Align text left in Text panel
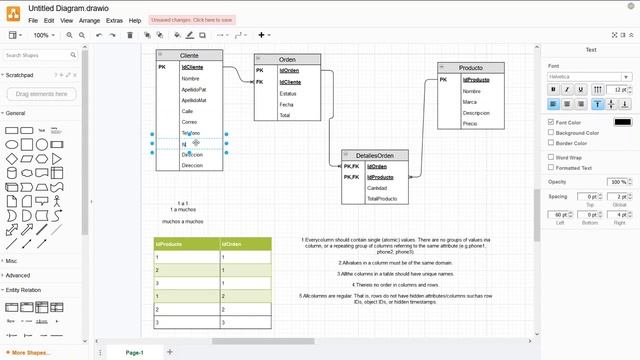The height and width of the screenshot is (360, 640). coord(553,104)
